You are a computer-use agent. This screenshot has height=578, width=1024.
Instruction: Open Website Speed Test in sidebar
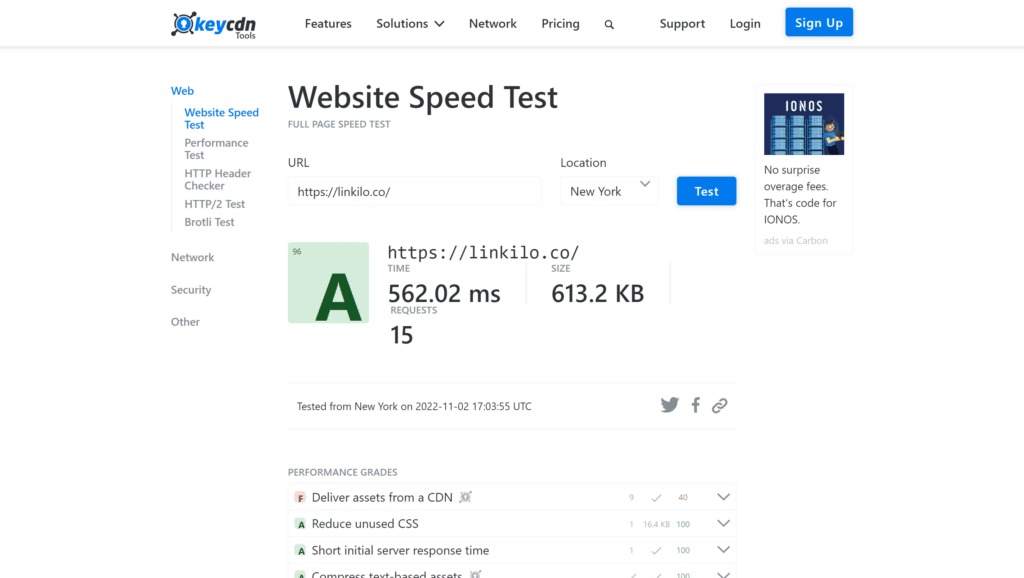click(x=221, y=118)
